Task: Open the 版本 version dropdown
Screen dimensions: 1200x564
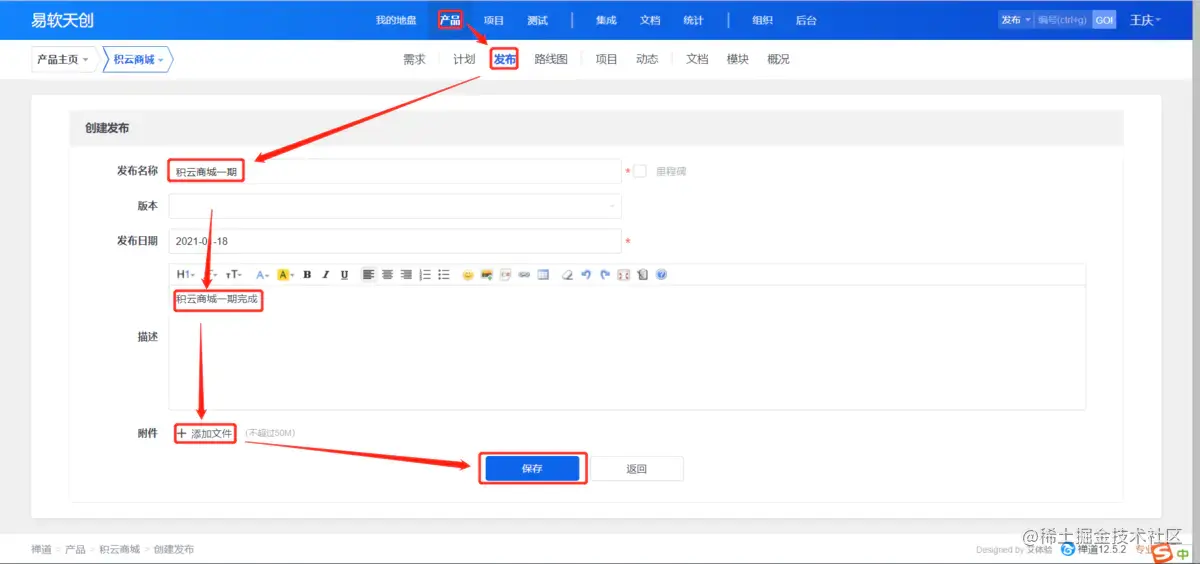Action: click(x=395, y=206)
